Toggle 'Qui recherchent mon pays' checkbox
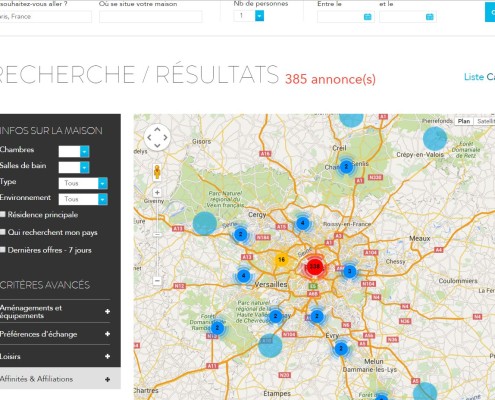This screenshot has width=495, height=400. click(3, 232)
